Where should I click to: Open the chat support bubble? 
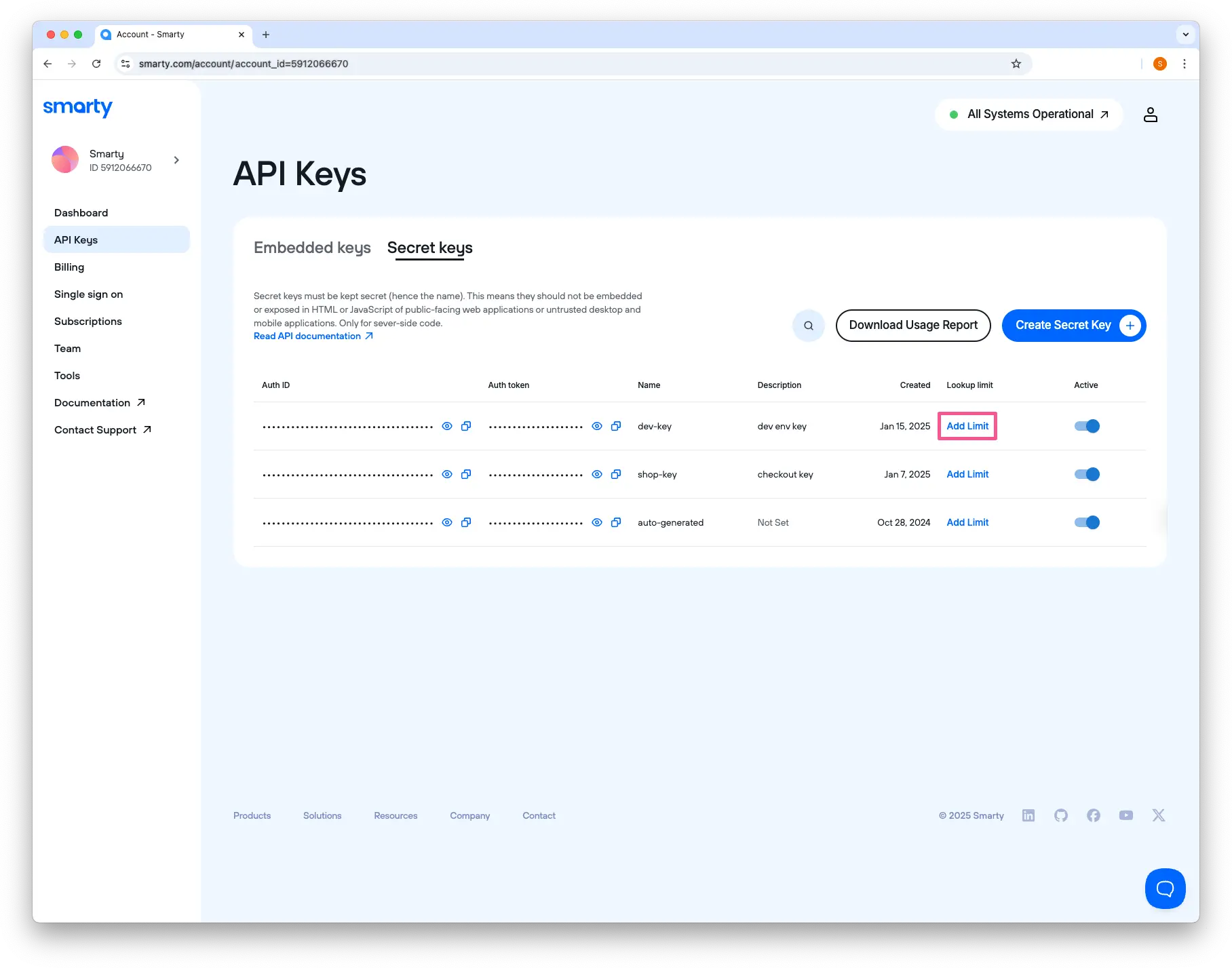(x=1165, y=888)
